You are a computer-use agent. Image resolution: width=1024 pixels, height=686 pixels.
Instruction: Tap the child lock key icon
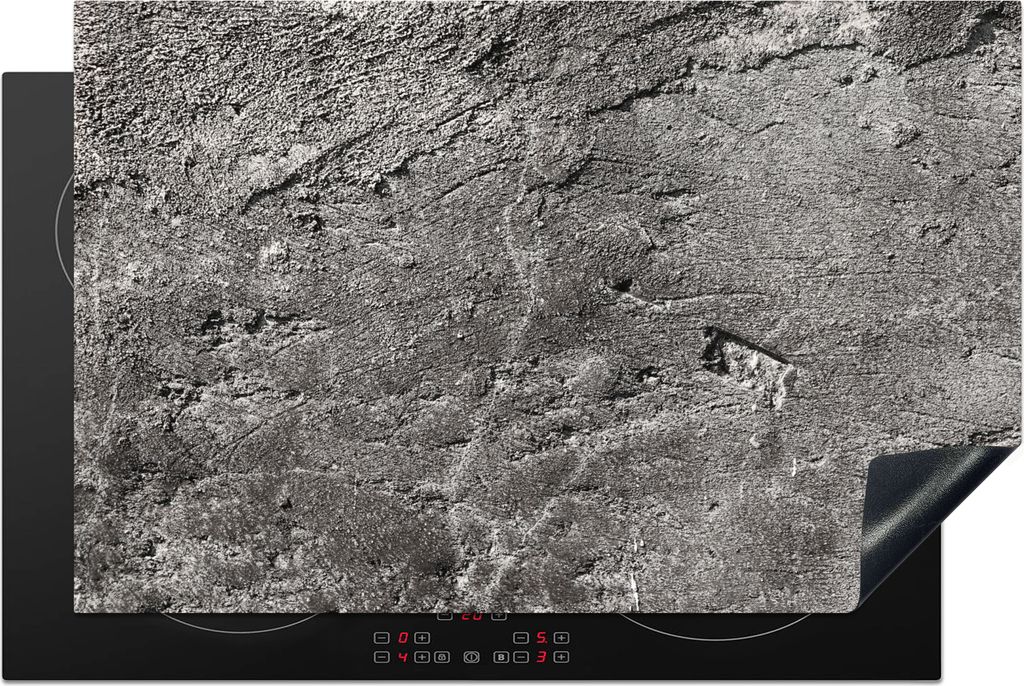[441, 657]
